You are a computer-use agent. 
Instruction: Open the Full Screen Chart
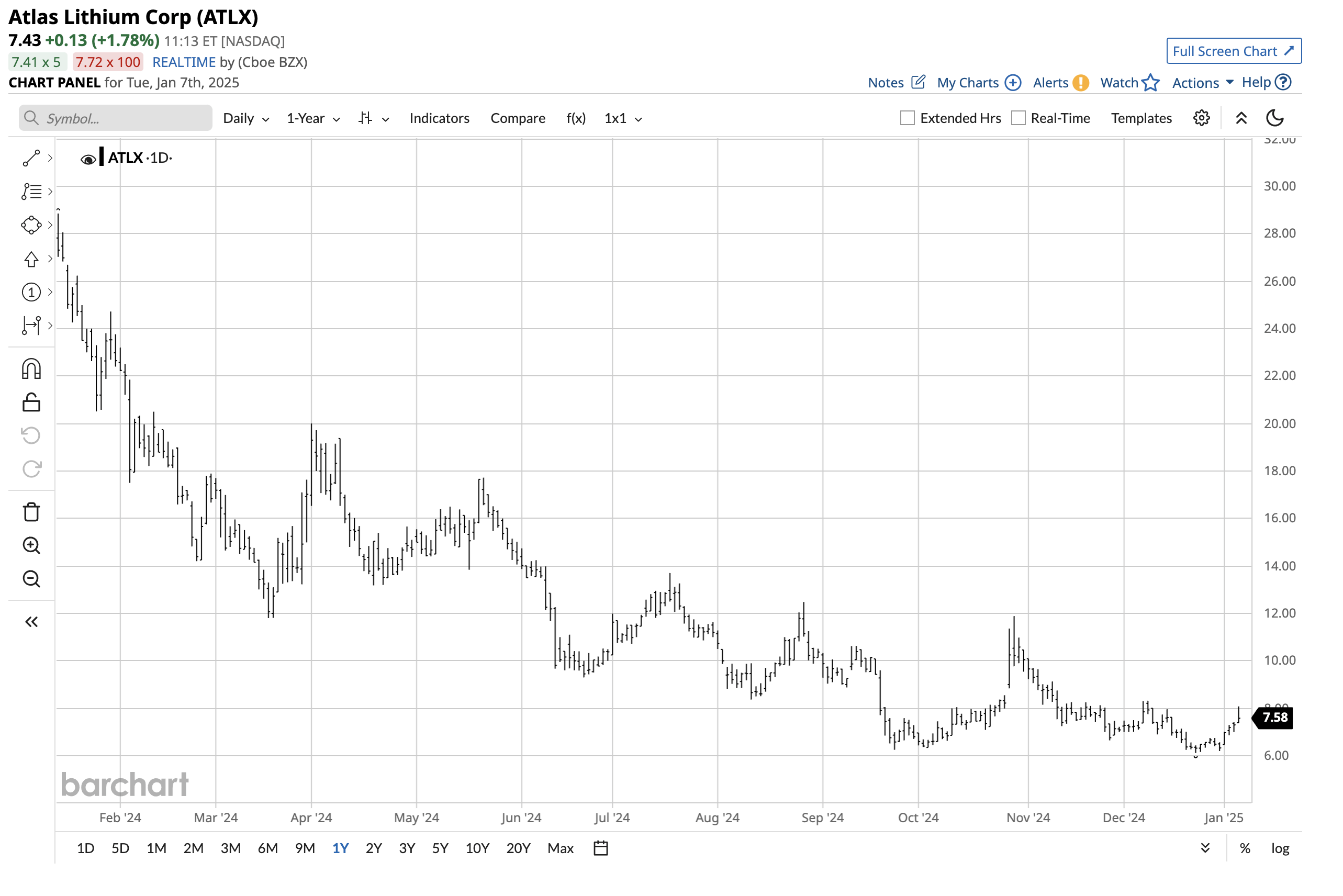pyautogui.click(x=1233, y=51)
